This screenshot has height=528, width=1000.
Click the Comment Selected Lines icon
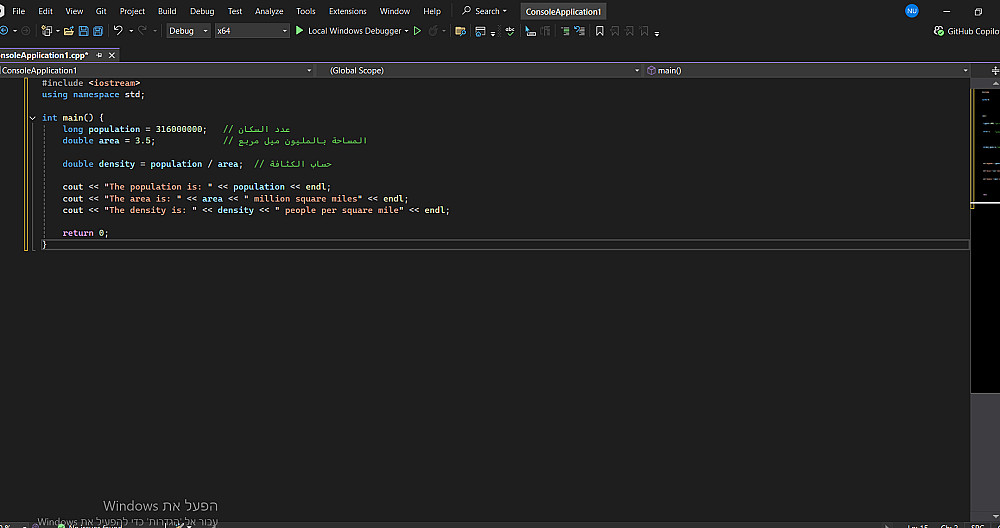(x=565, y=31)
